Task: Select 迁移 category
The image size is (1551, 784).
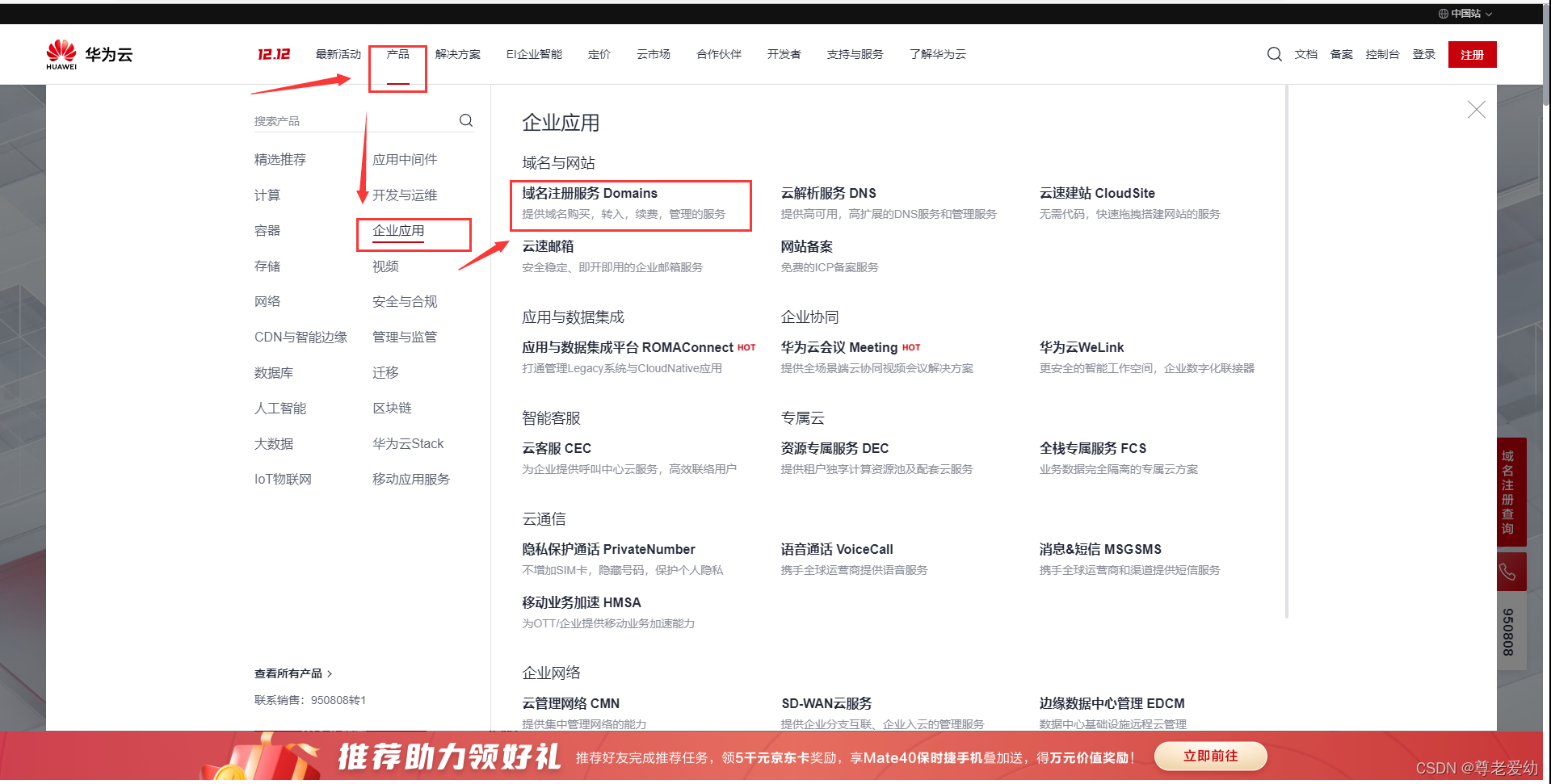Action: tap(385, 373)
